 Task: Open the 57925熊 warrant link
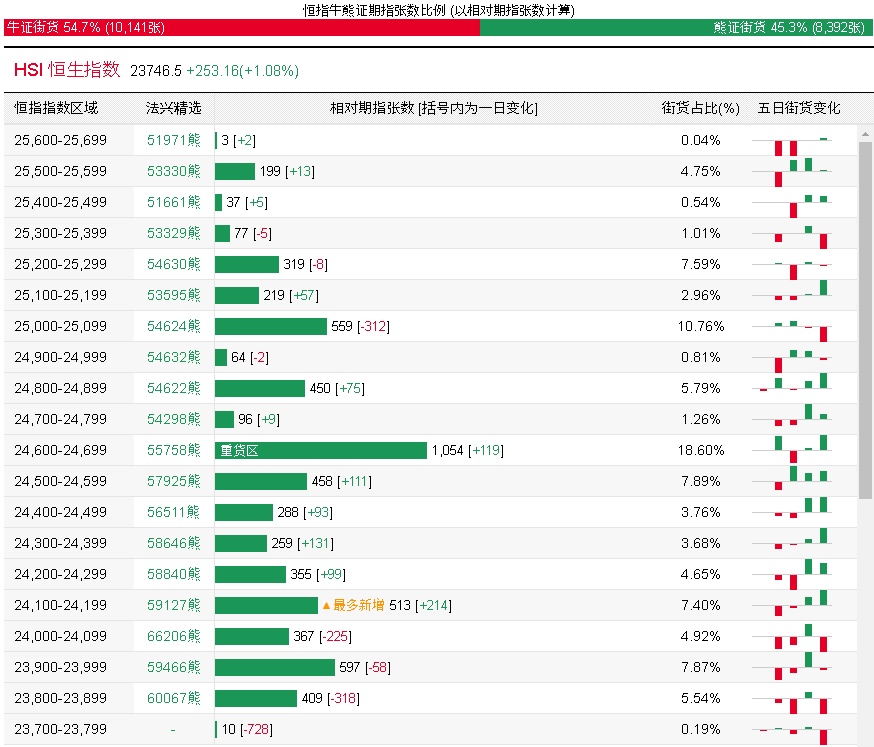[x=173, y=481]
